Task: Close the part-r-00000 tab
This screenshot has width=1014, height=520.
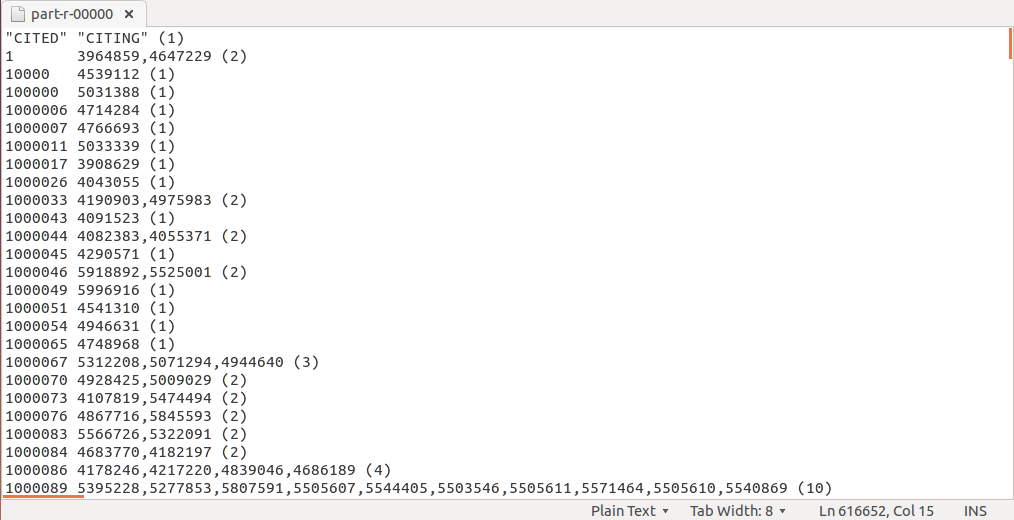Action: tap(130, 14)
